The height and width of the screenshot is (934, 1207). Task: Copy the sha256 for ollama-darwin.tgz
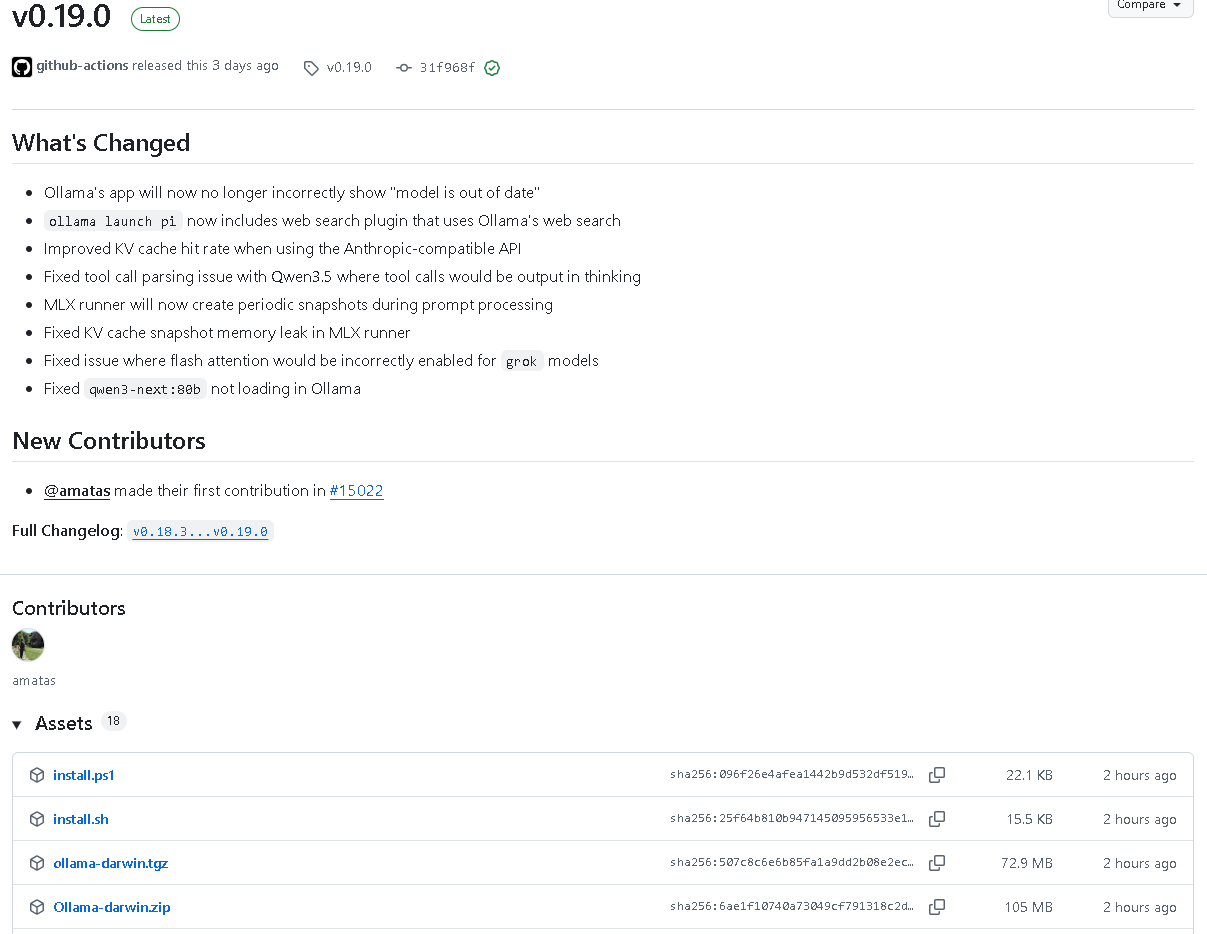pyautogui.click(x=937, y=863)
